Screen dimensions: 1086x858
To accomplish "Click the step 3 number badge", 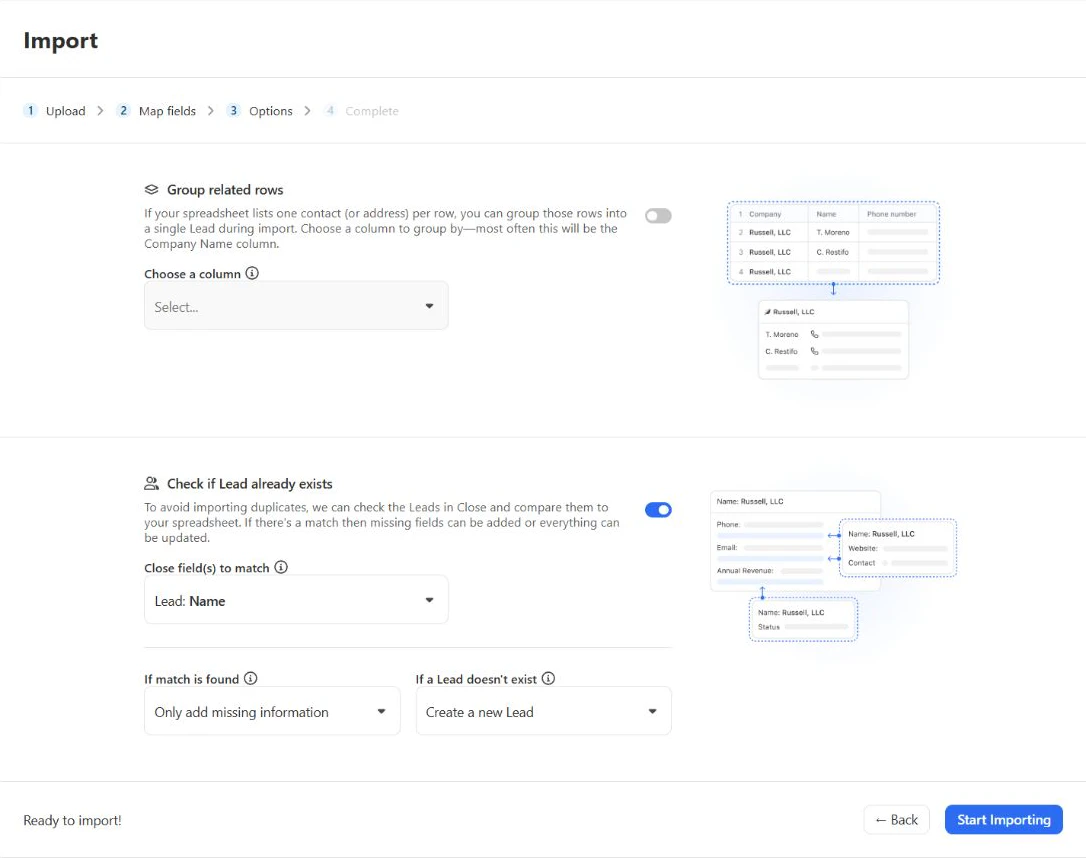I will coord(233,111).
